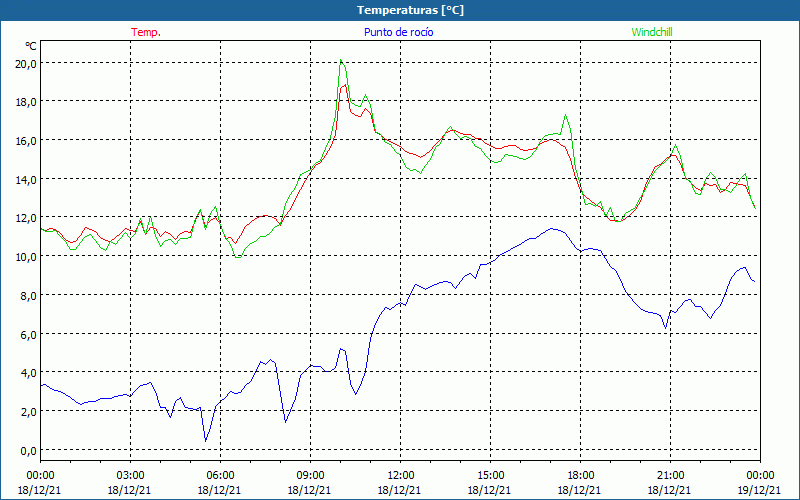This screenshot has height=500, width=800.
Task: Click the '4,0' y-axis value
Action: click(29, 372)
